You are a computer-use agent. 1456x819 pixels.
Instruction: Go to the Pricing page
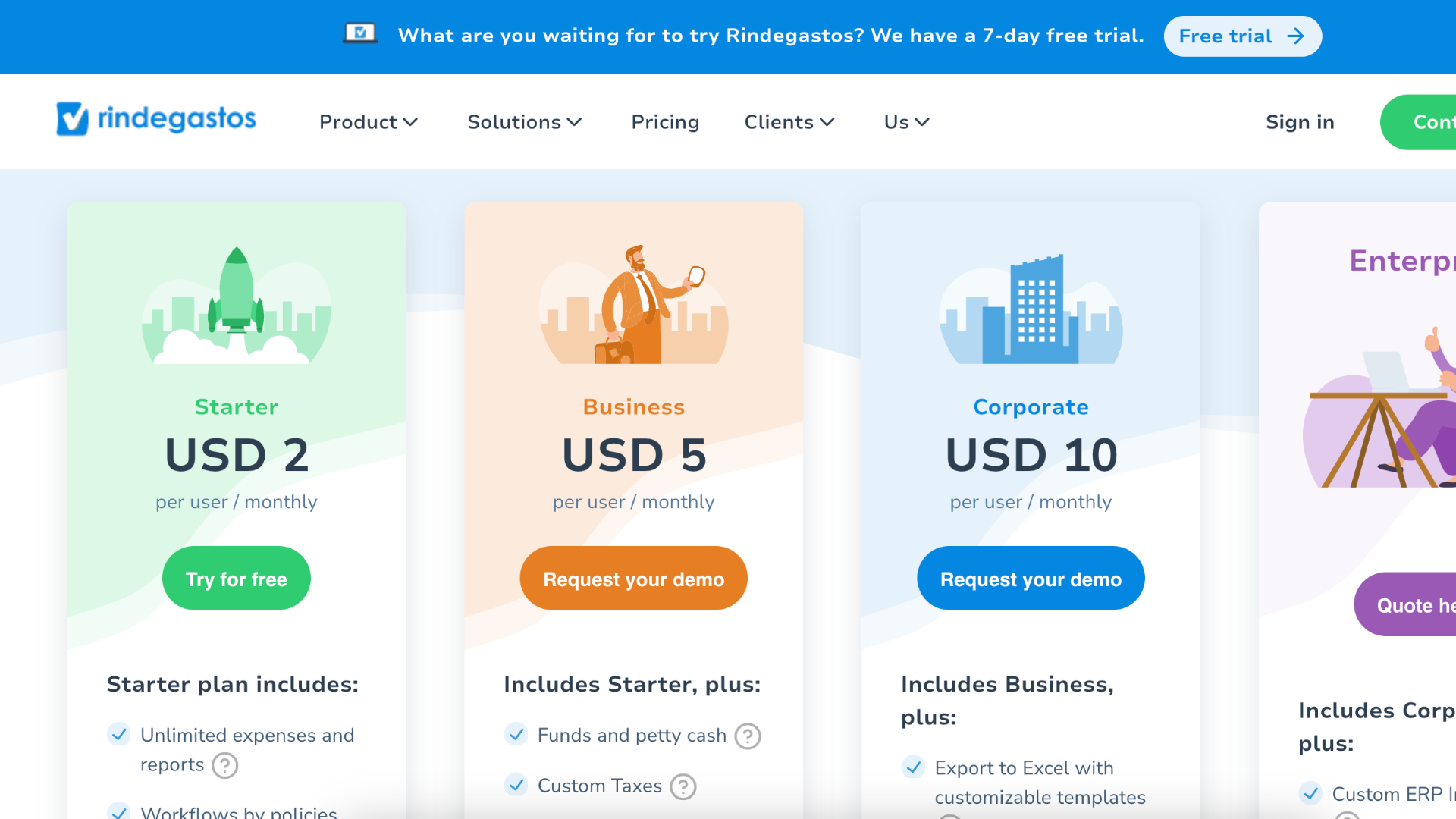click(665, 122)
